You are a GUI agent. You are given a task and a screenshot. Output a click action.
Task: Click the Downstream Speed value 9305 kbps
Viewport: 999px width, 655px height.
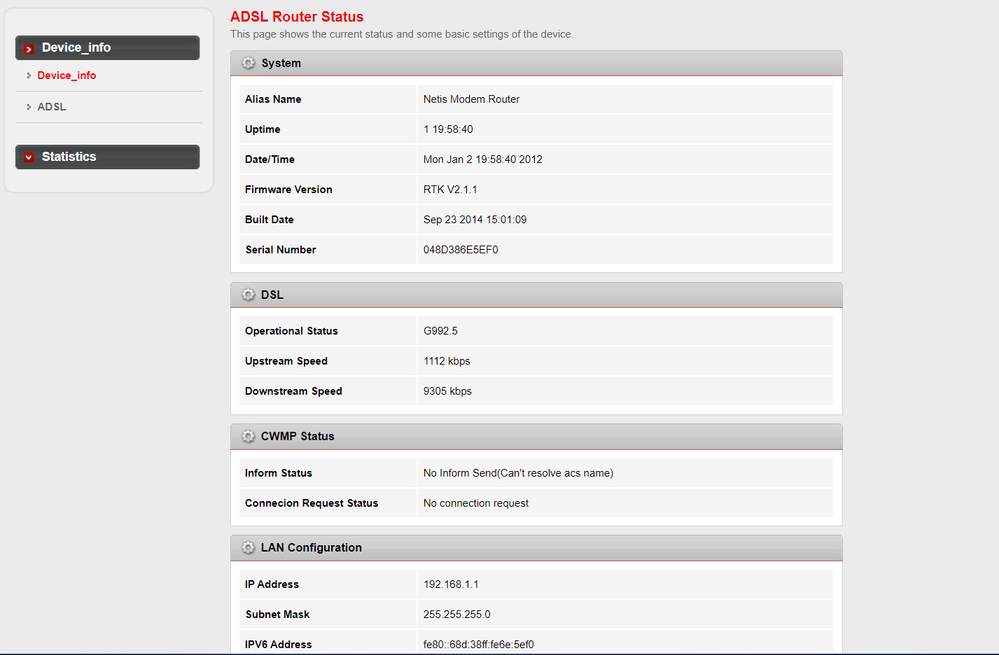pyautogui.click(x=447, y=392)
